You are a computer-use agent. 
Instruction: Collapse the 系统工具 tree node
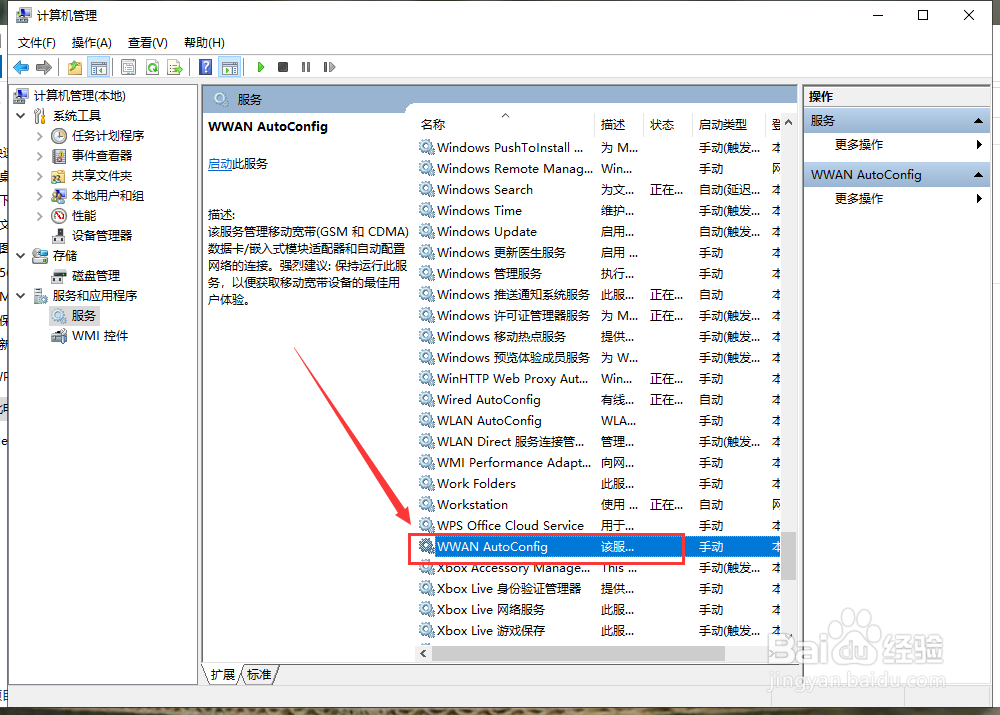coord(20,115)
